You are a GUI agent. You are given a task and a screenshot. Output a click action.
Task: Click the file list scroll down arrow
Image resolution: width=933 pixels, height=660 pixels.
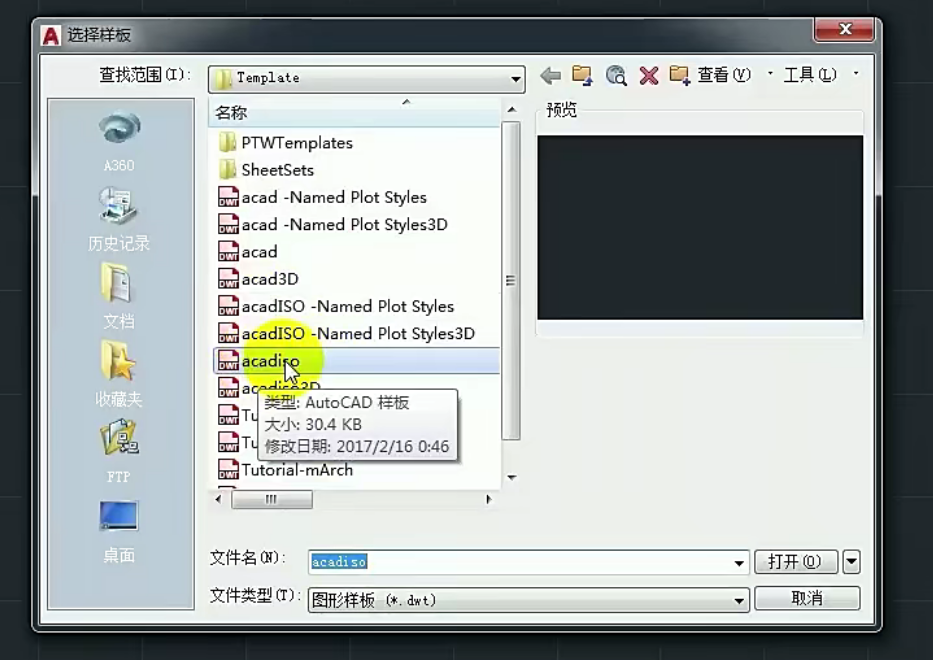click(x=511, y=477)
